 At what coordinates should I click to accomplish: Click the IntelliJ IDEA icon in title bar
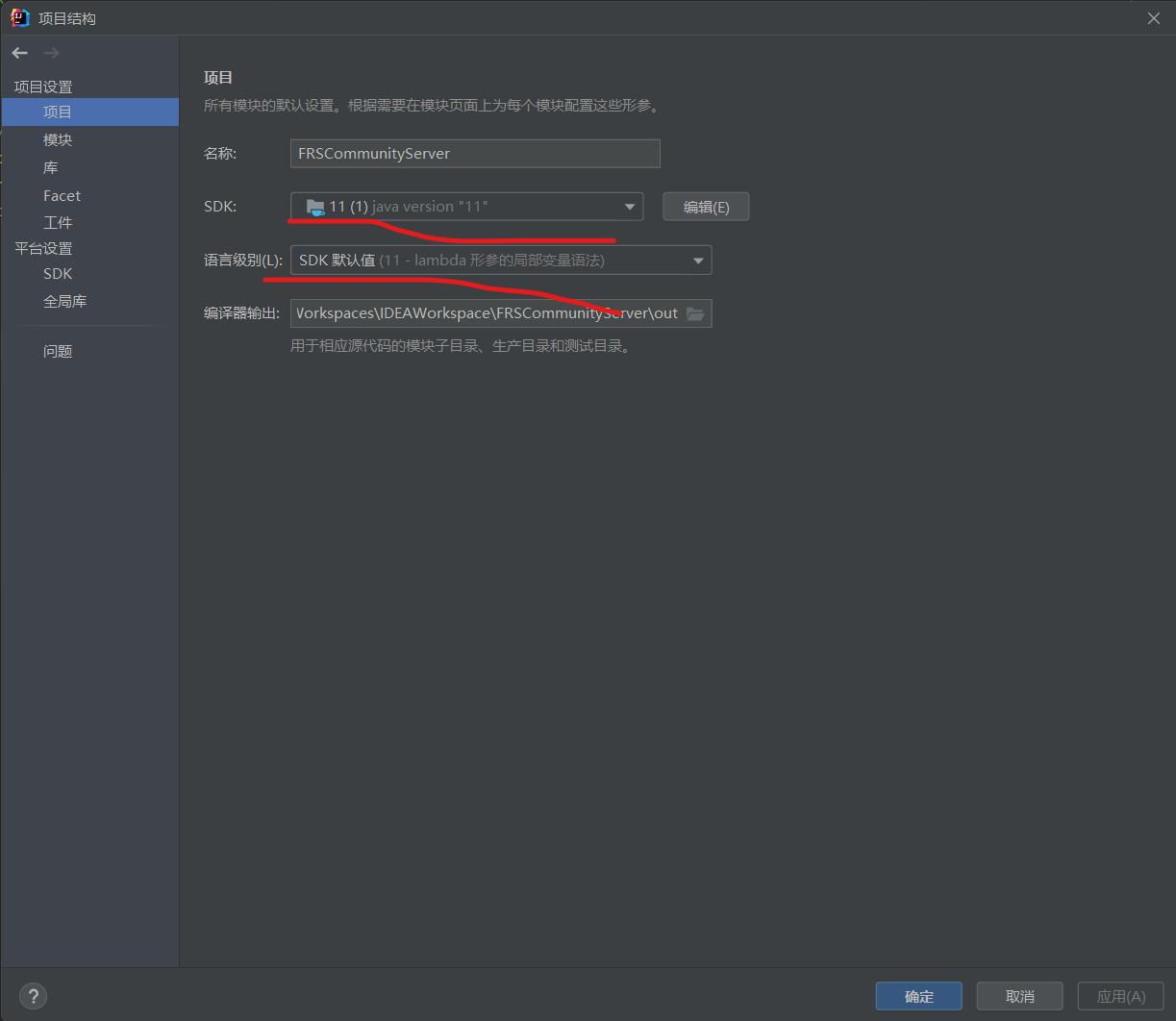coord(19,17)
